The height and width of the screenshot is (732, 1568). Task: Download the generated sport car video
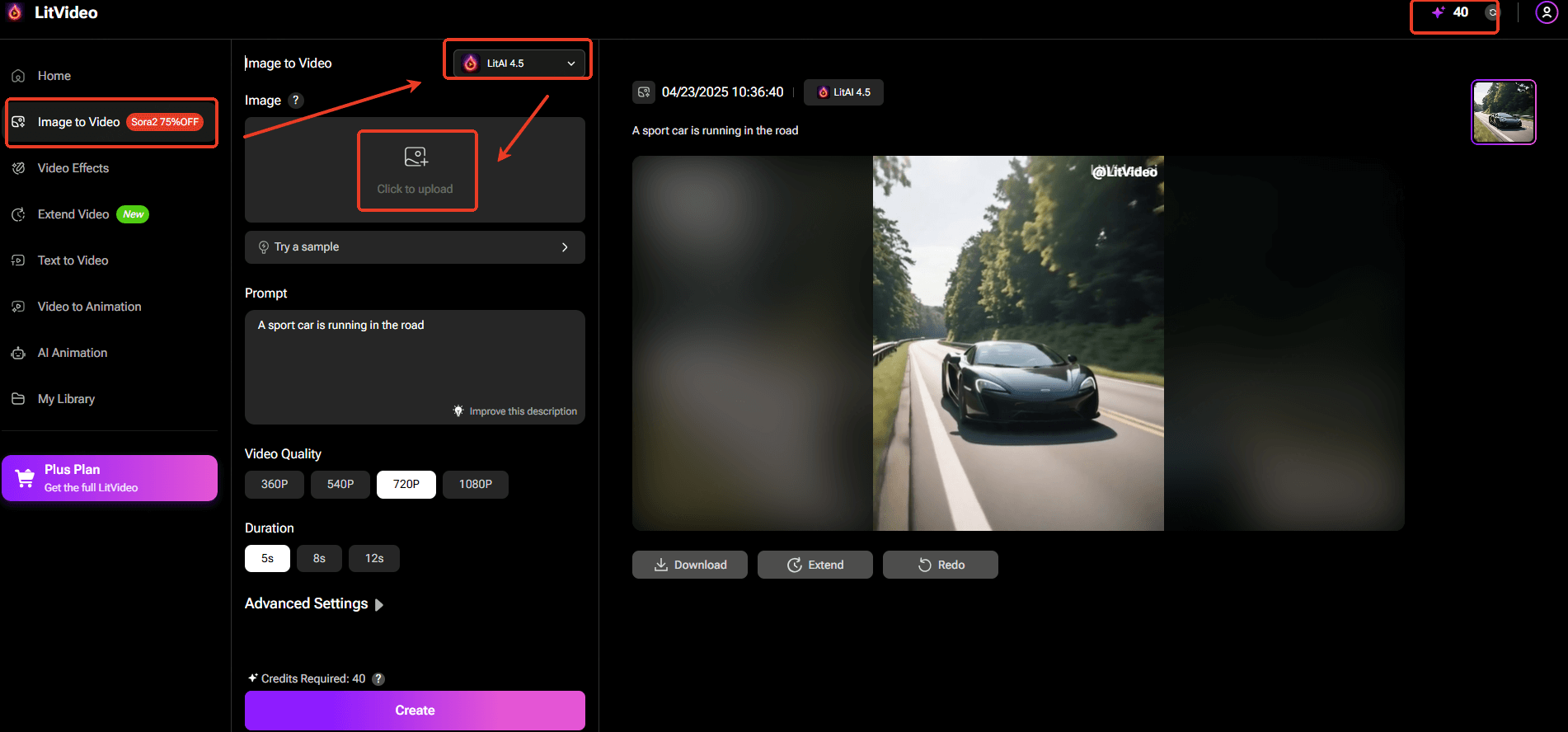689,565
